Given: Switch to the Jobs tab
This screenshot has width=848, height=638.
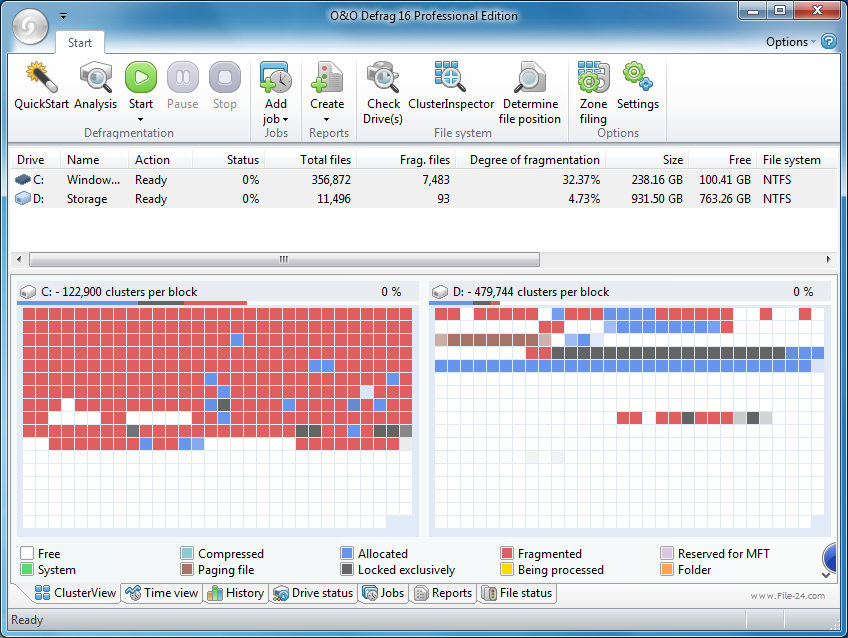Looking at the screenshot, I should coord(383,593).
